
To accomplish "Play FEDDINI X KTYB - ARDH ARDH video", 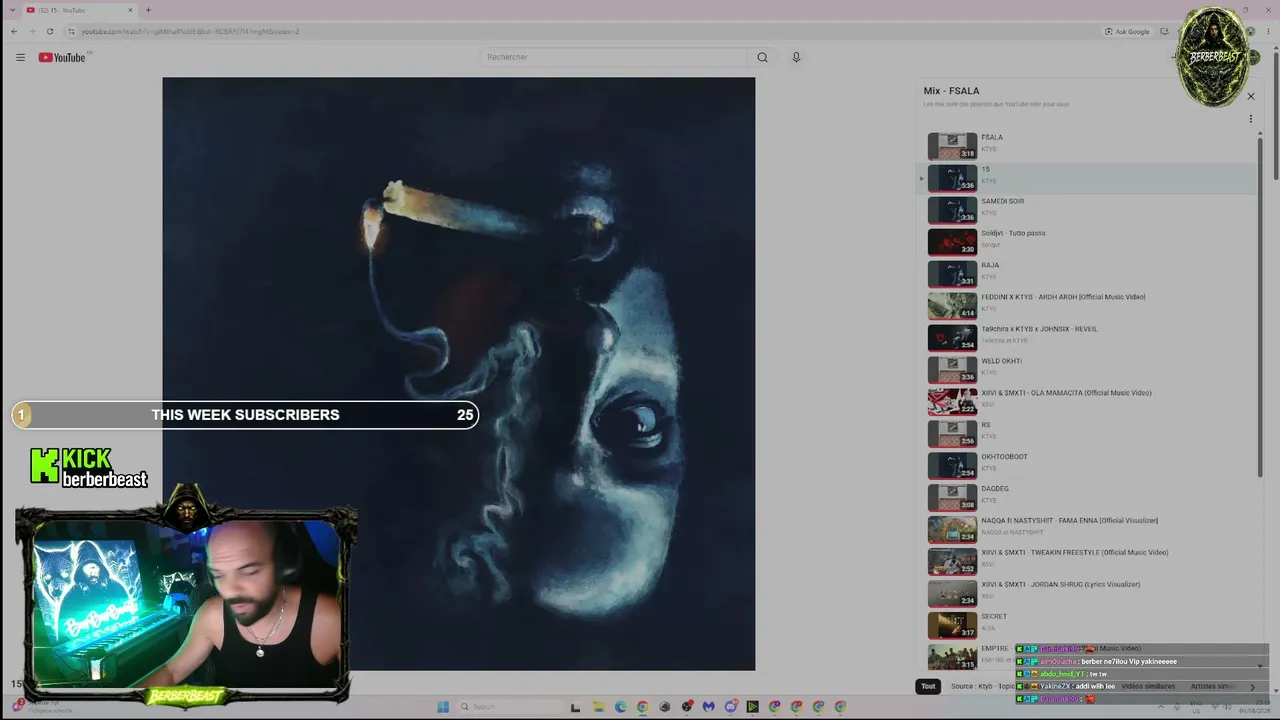I will 952,306.
